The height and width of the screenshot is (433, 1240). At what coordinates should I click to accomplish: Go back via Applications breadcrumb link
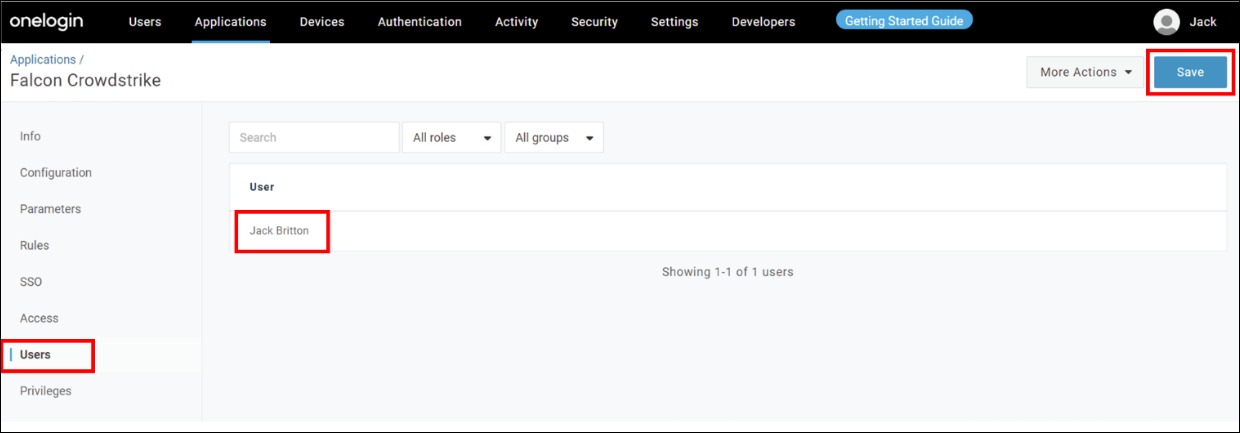[x=43, y=60]
